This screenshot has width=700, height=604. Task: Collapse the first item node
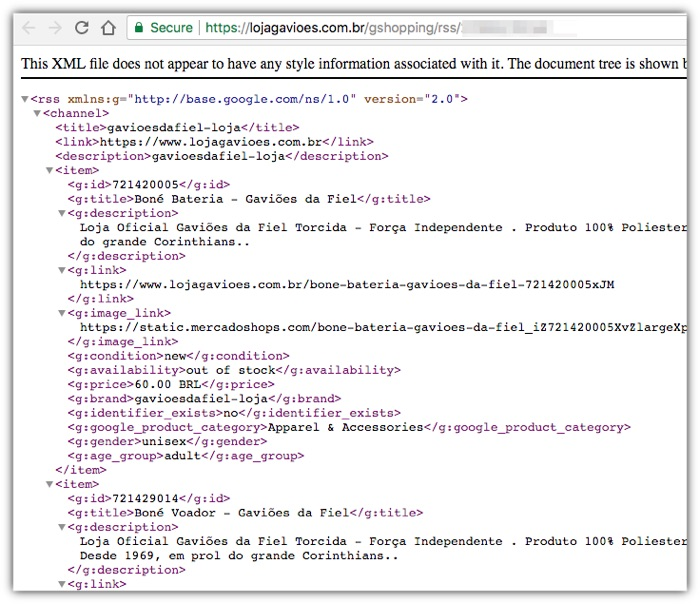[50, 171]
